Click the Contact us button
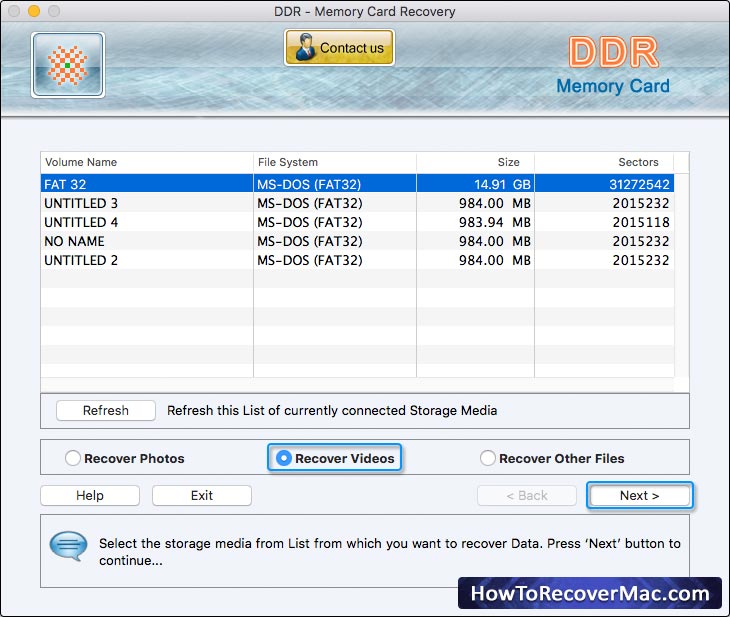Viewport: 730px width, 617px height. 339,47
